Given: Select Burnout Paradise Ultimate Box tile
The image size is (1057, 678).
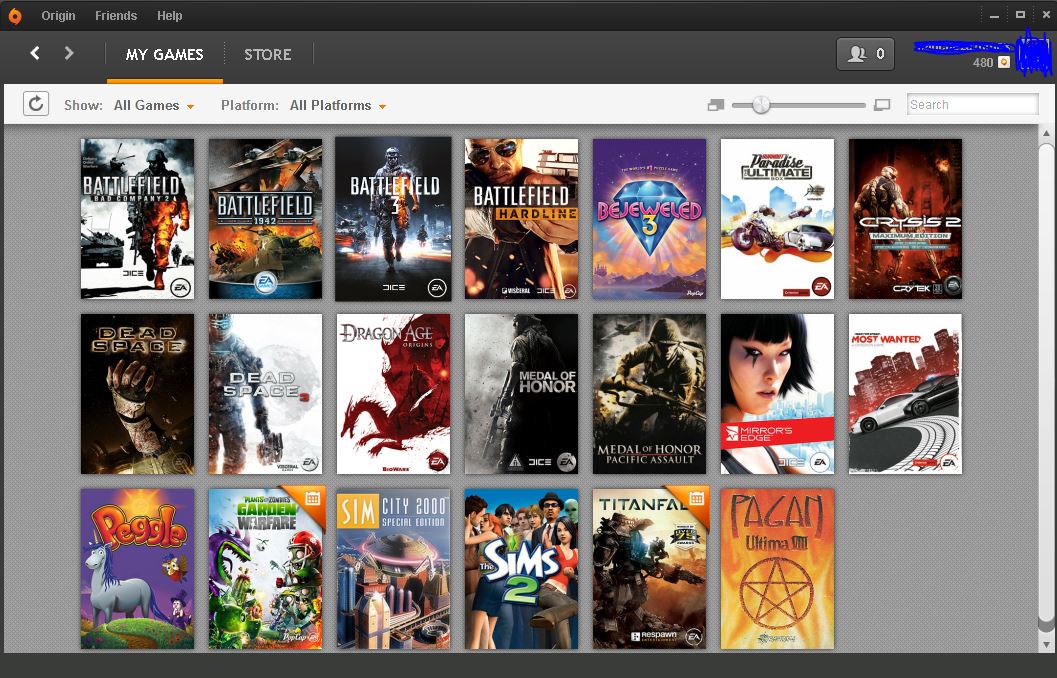Looking at the screenshot, I should click(x=777, y=219).
